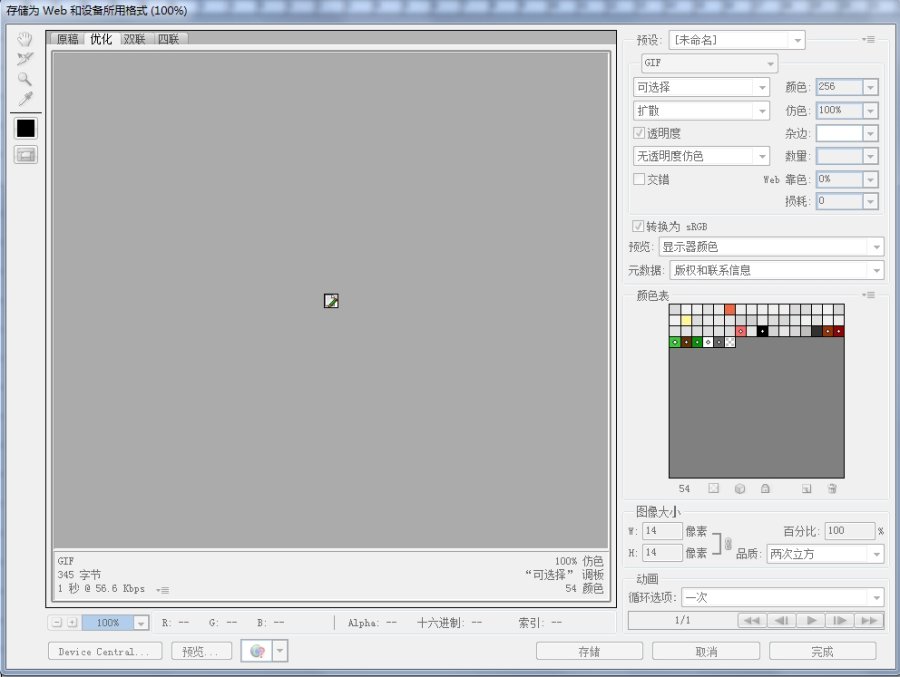The image size is (900, 677).
Task: Play the animation
Action: (811, 620)
